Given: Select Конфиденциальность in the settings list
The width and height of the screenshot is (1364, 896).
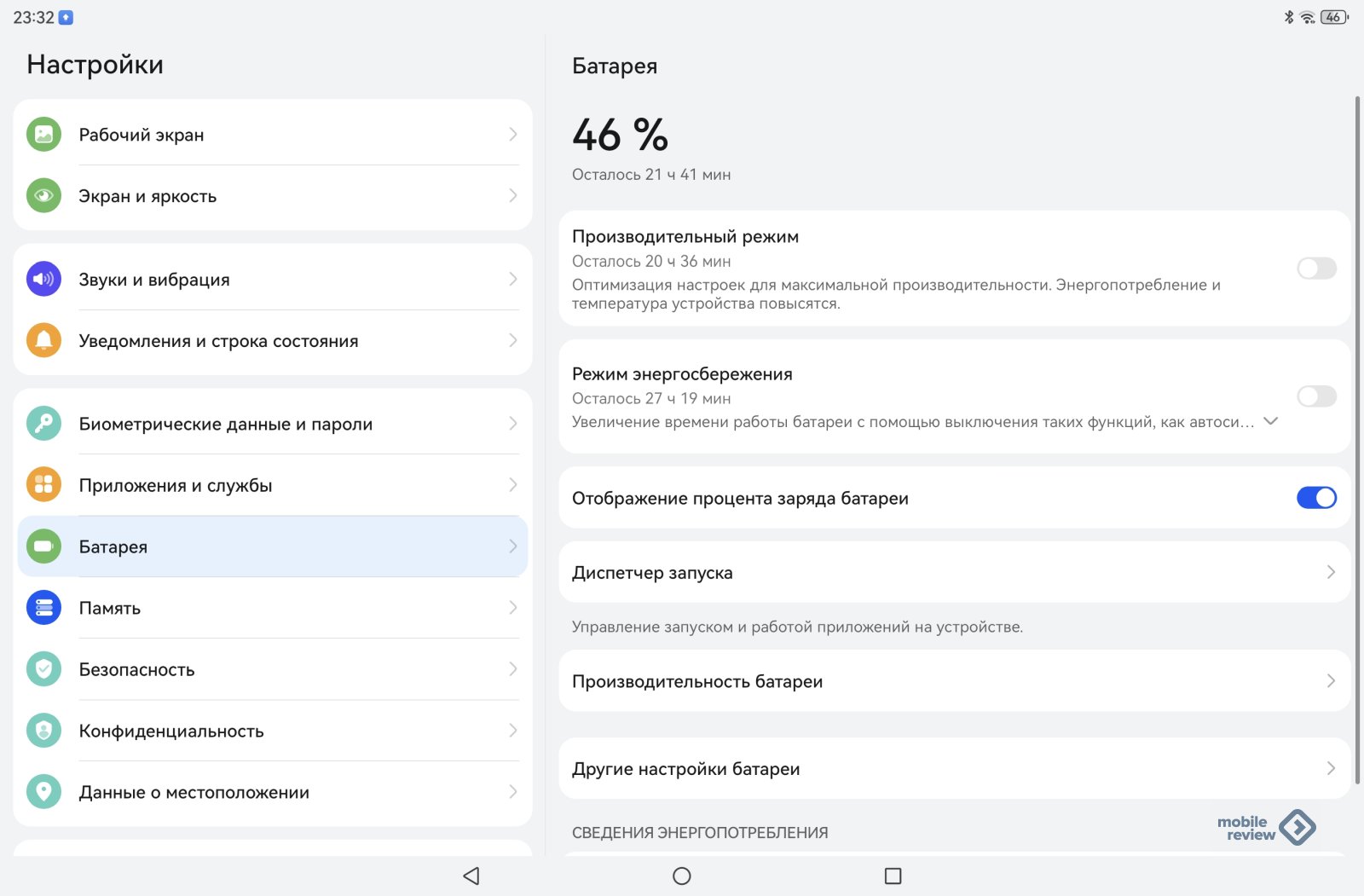Looking at the screenshot, I should click(x=171, y=731).
